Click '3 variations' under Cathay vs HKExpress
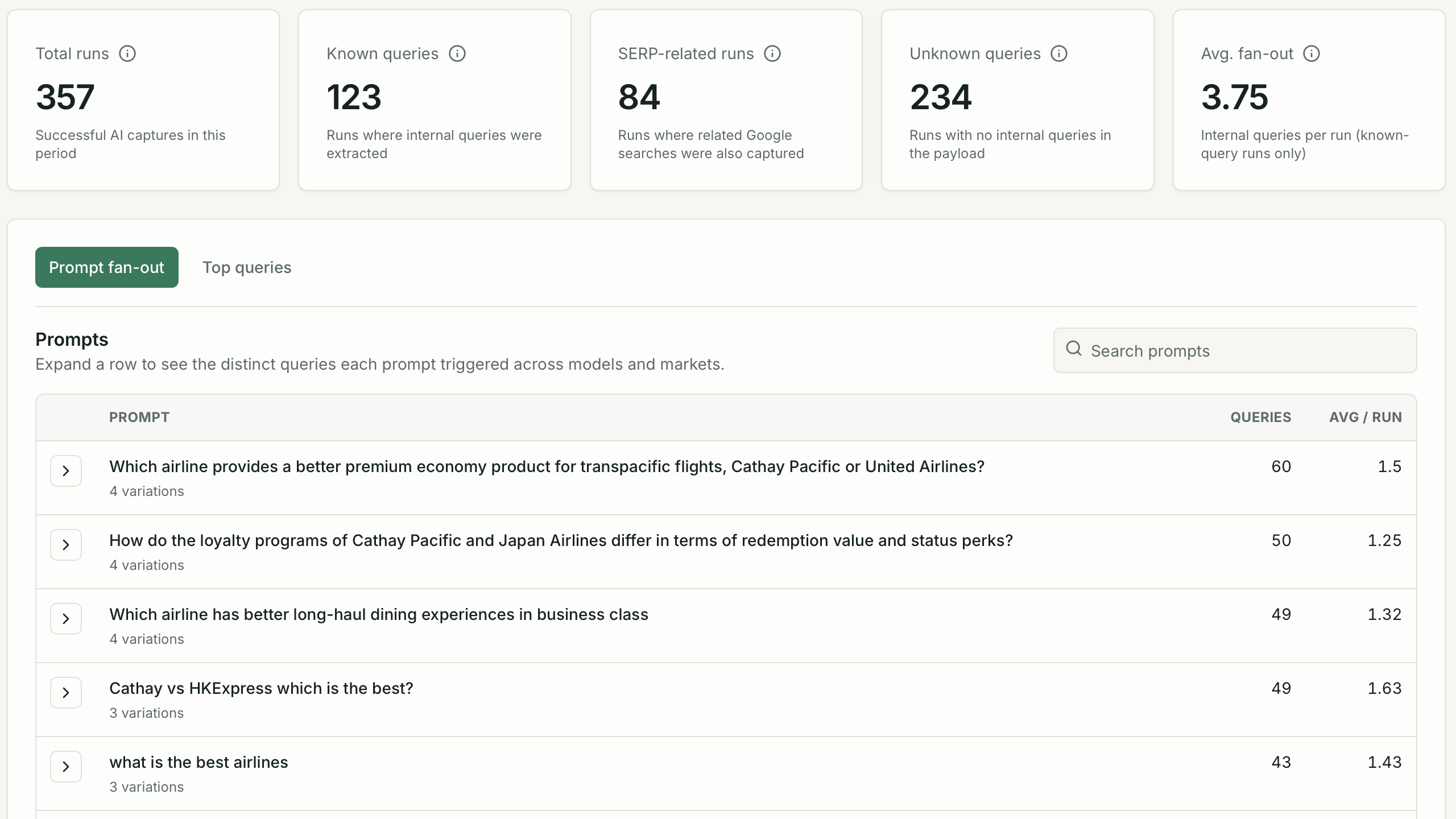The width and height of the screenshot is (1456, 819). (147, 713)
